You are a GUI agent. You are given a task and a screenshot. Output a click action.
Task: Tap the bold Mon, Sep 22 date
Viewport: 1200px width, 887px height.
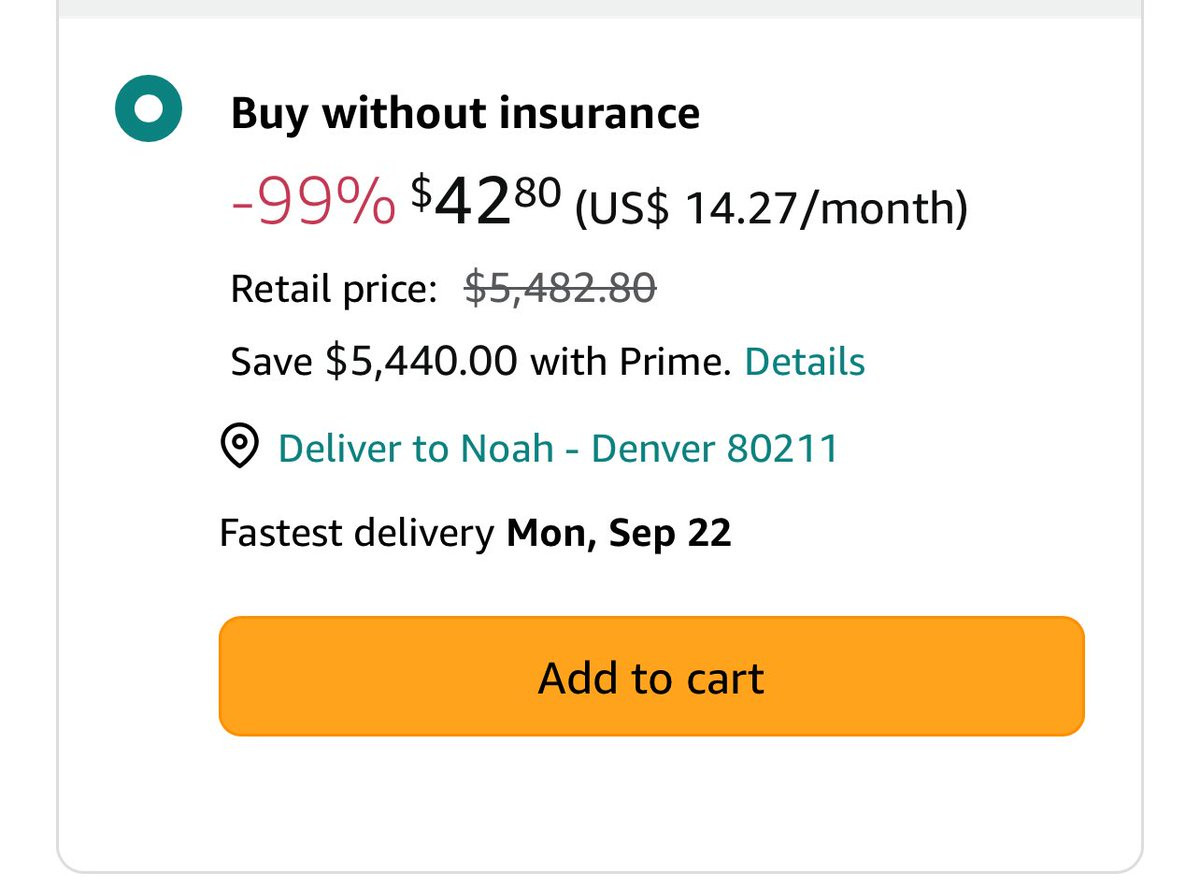(619, 533)
